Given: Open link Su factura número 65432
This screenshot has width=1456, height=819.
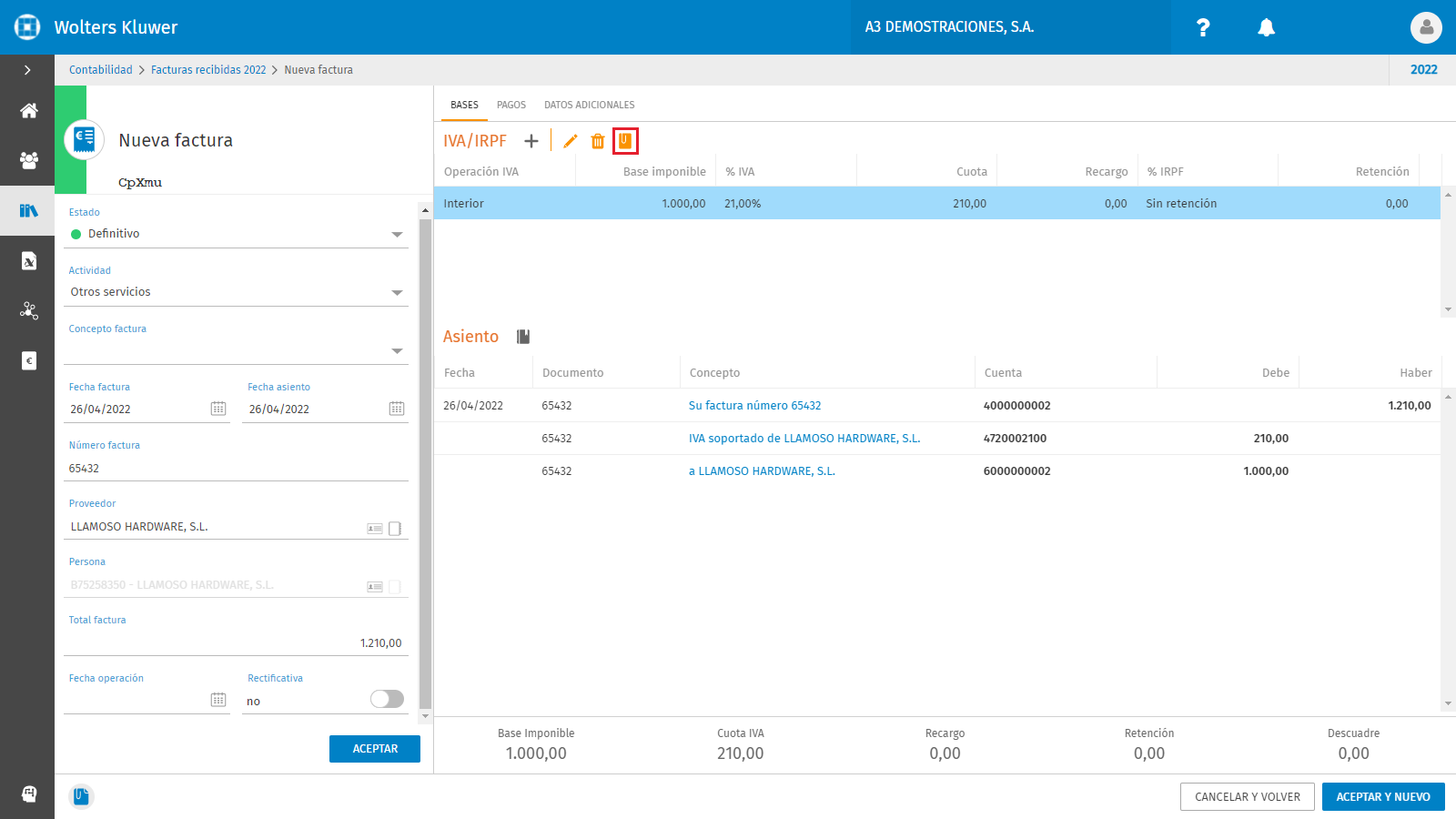Looking at the screenshot, I should tap(754, 406).
